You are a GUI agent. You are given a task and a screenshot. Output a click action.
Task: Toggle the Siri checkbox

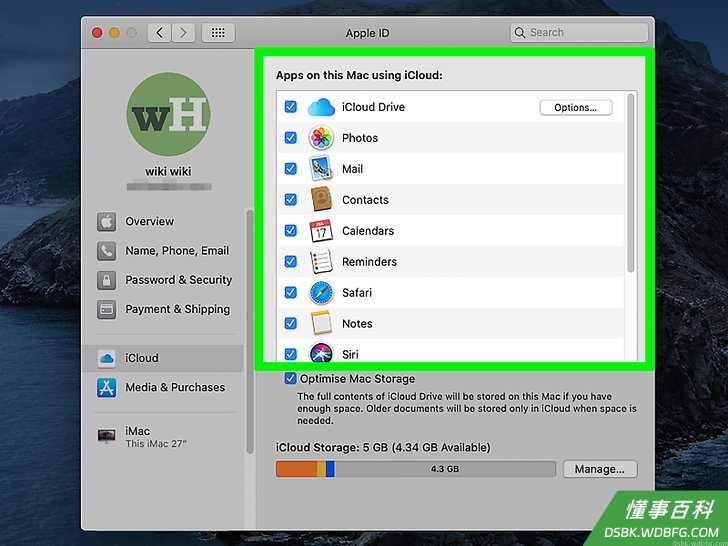[x=291, y=354]
